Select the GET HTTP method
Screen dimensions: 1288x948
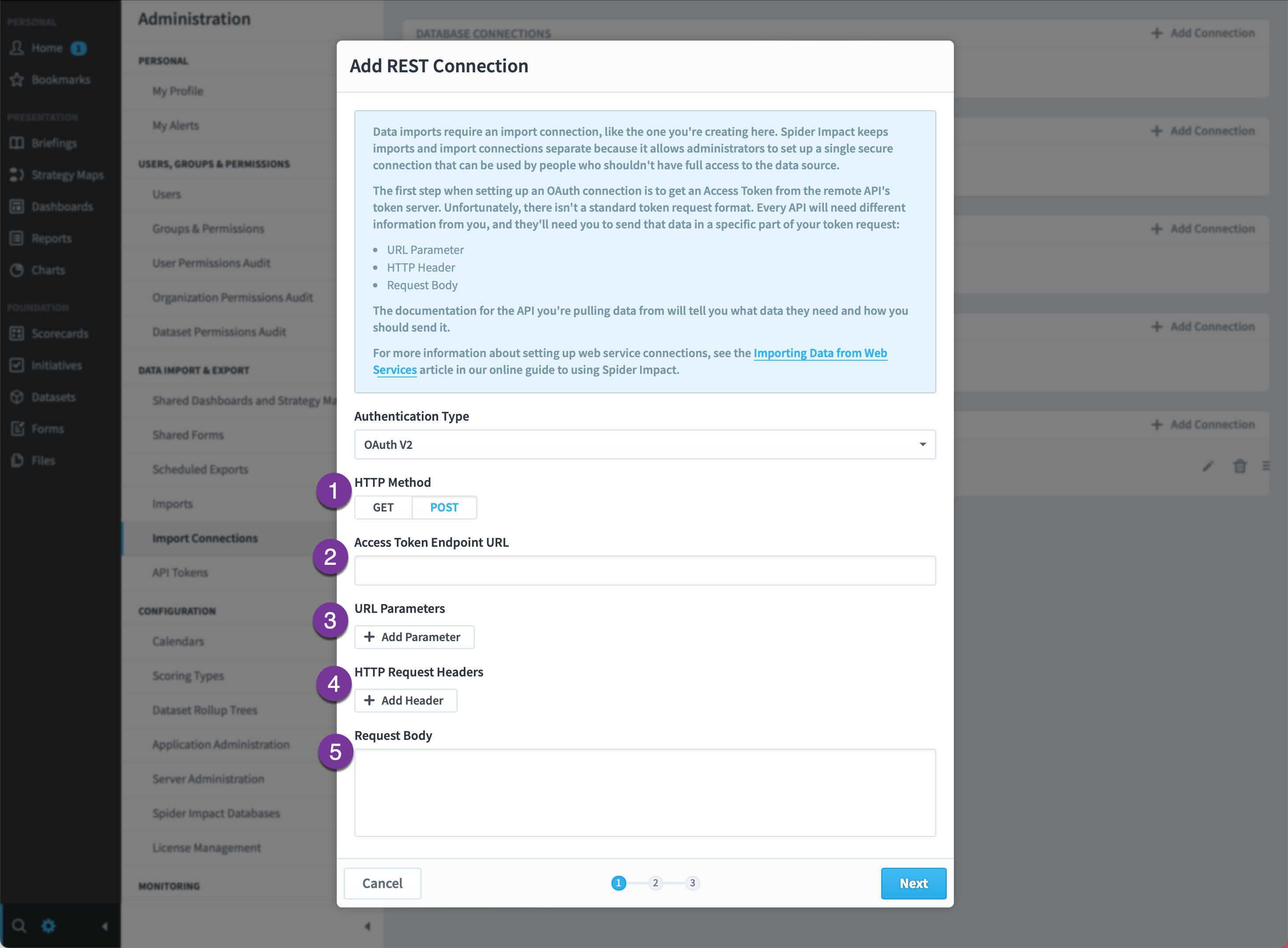[x=383, y=507]
